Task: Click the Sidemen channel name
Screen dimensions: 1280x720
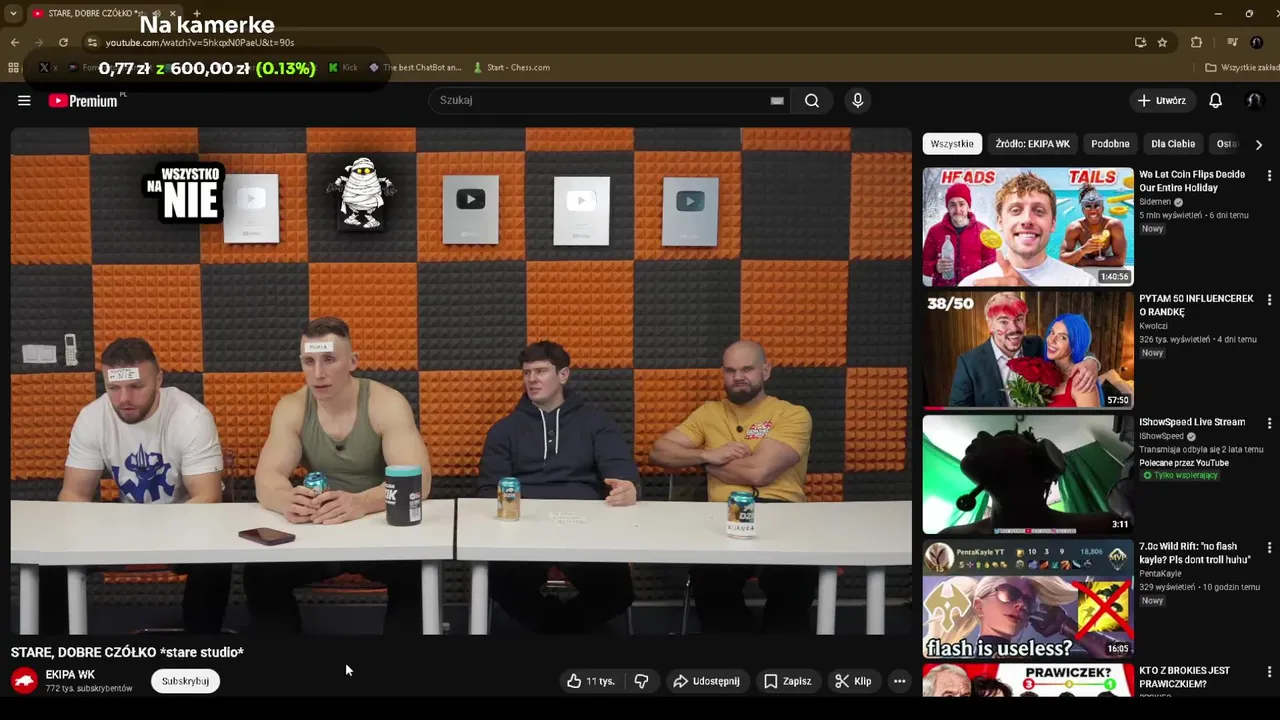Action: point(1155,202)
